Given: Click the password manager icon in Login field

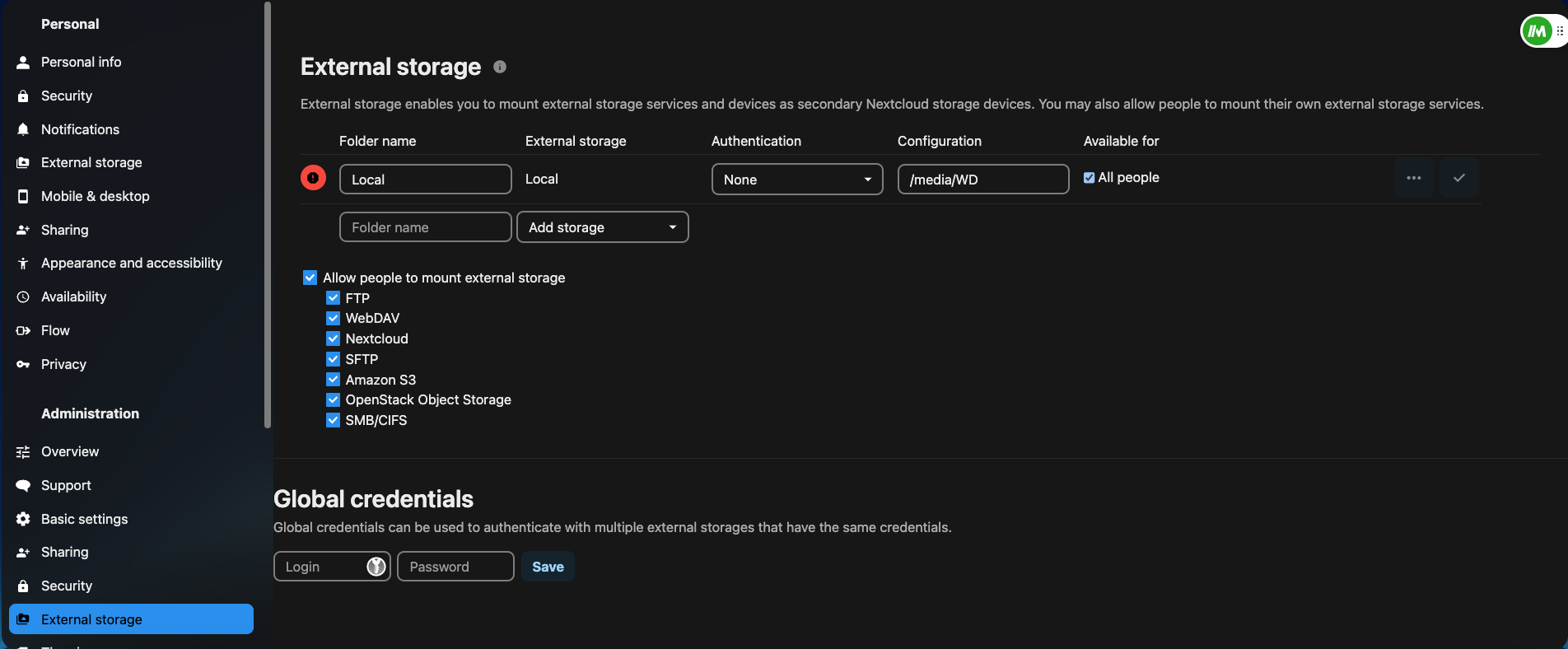Looking at the screenshot, I should pyautogui.click(x=376, y=567).
